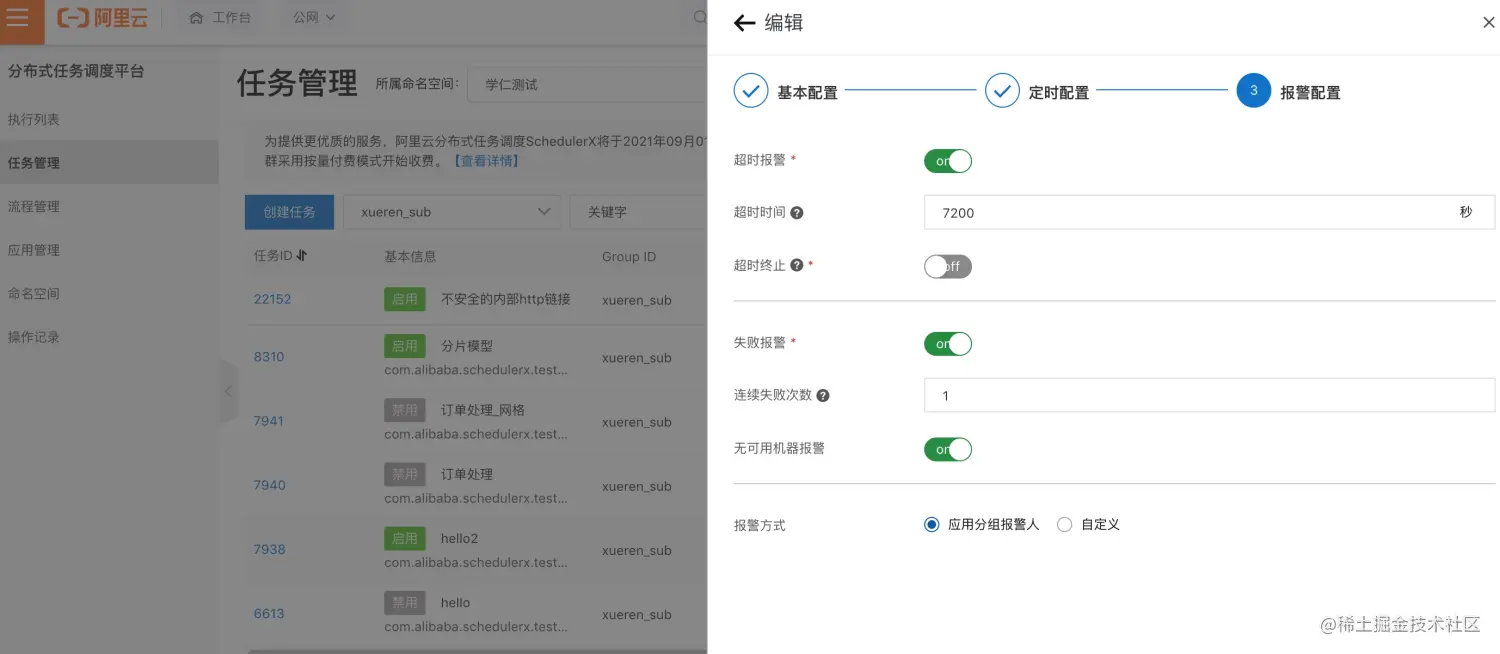Image resolution: width=1500 pixels, height=654 pixels.
Task: Click the 创建任务 button
Action: [289, 212]
